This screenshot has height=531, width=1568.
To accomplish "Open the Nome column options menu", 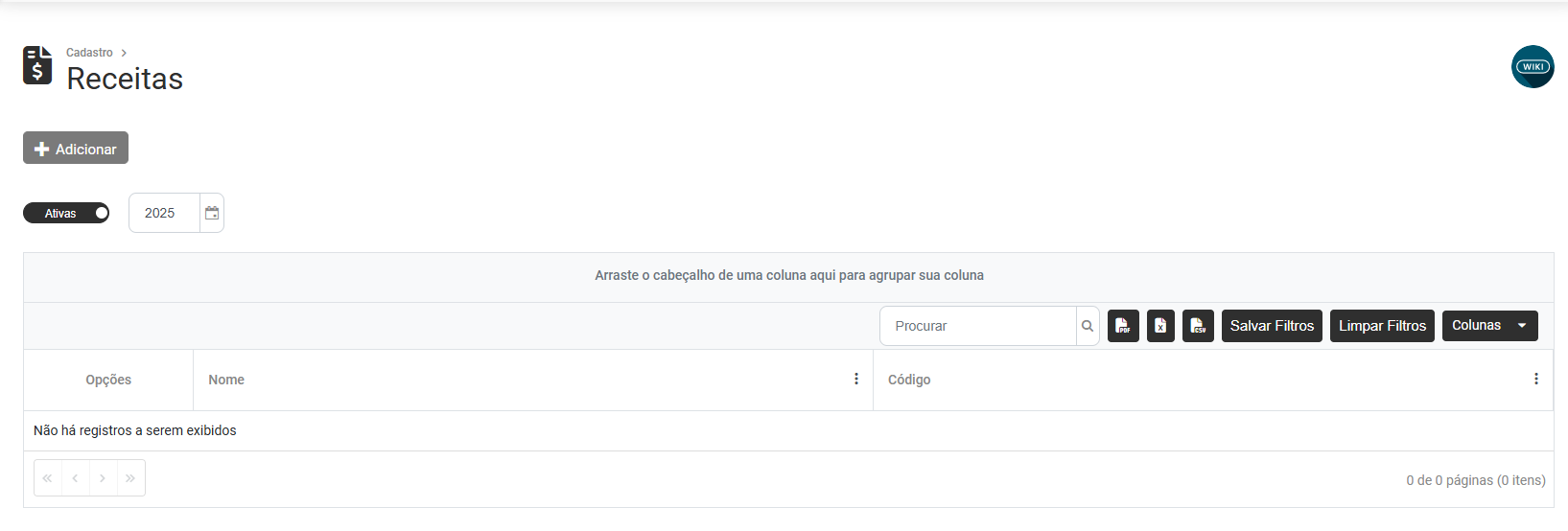I will (x=856, y=380).
